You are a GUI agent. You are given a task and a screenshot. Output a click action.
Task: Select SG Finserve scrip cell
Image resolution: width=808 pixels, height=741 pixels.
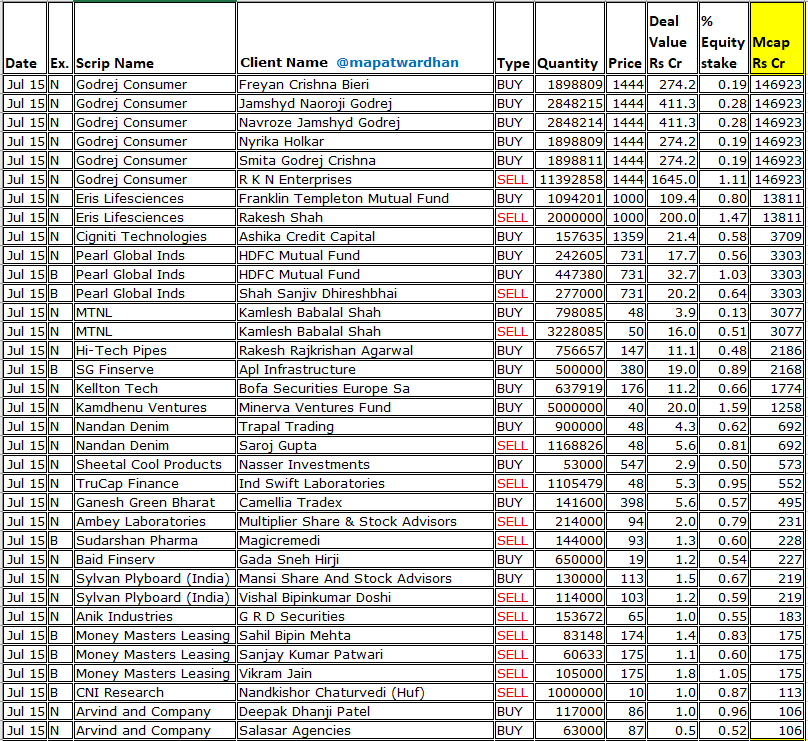tap(155, 370)
